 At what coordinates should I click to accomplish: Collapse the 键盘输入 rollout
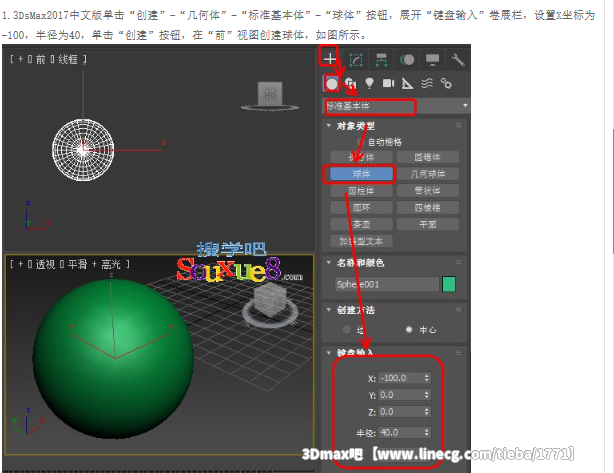(329, 353)
